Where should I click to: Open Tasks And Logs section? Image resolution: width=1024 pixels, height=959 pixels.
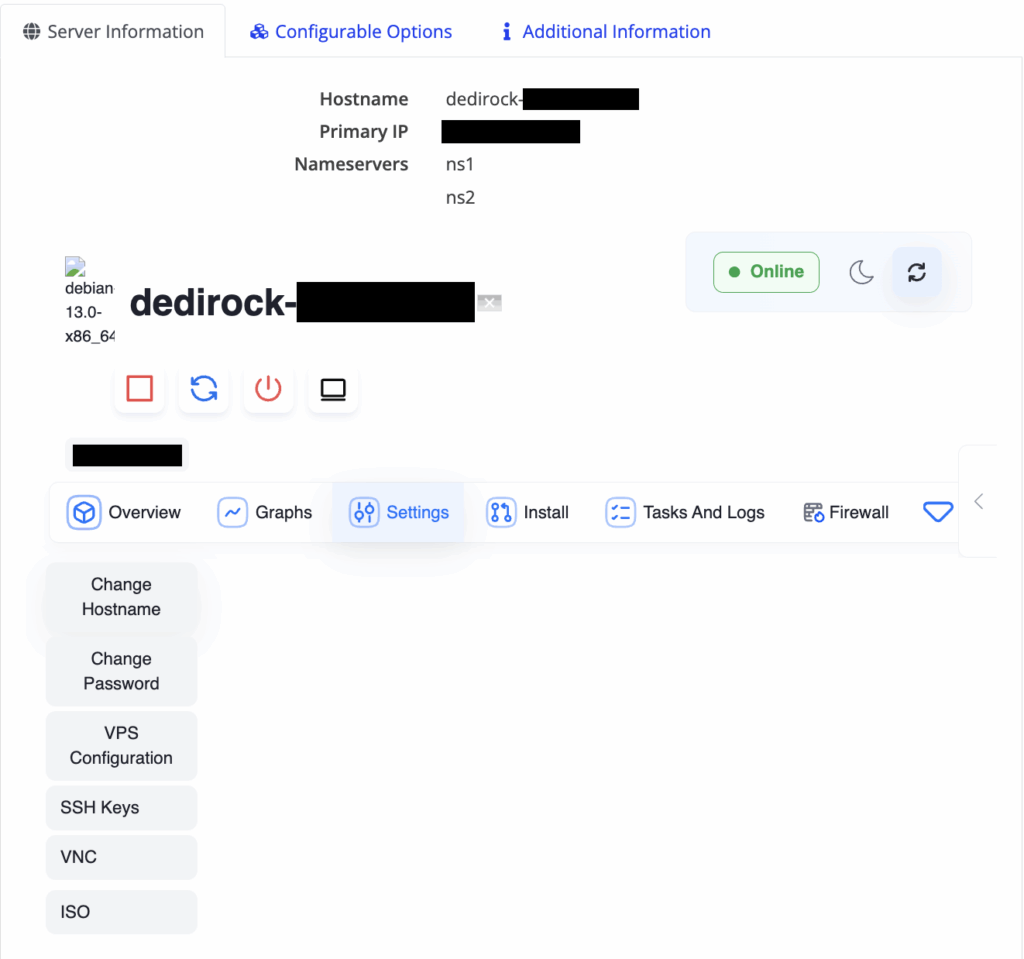[x=685, y=512]
